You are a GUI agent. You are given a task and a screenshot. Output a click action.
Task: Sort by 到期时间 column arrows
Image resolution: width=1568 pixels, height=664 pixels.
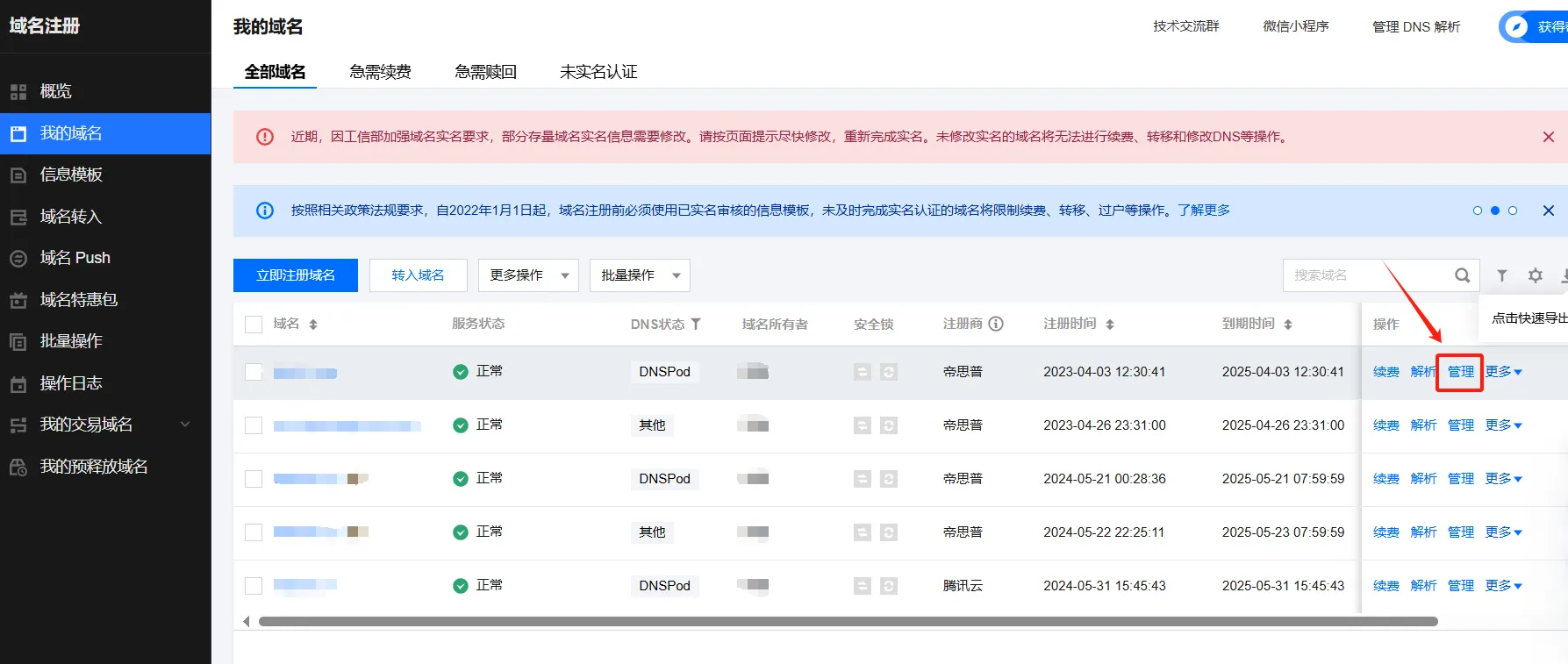click(1288, 325)
